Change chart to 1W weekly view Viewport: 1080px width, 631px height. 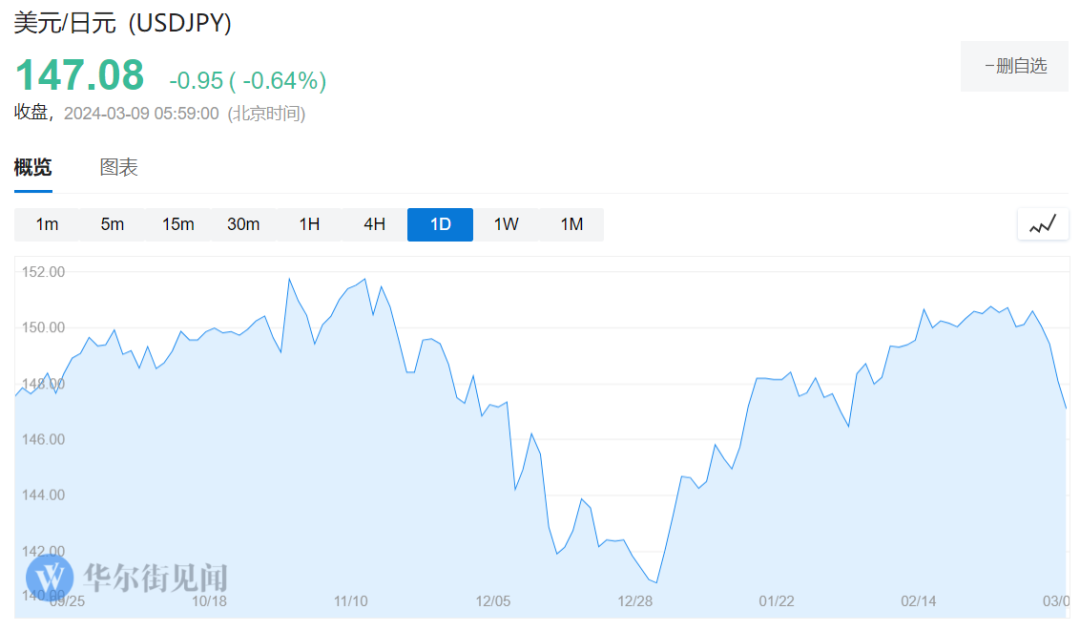tap(506, 225)
